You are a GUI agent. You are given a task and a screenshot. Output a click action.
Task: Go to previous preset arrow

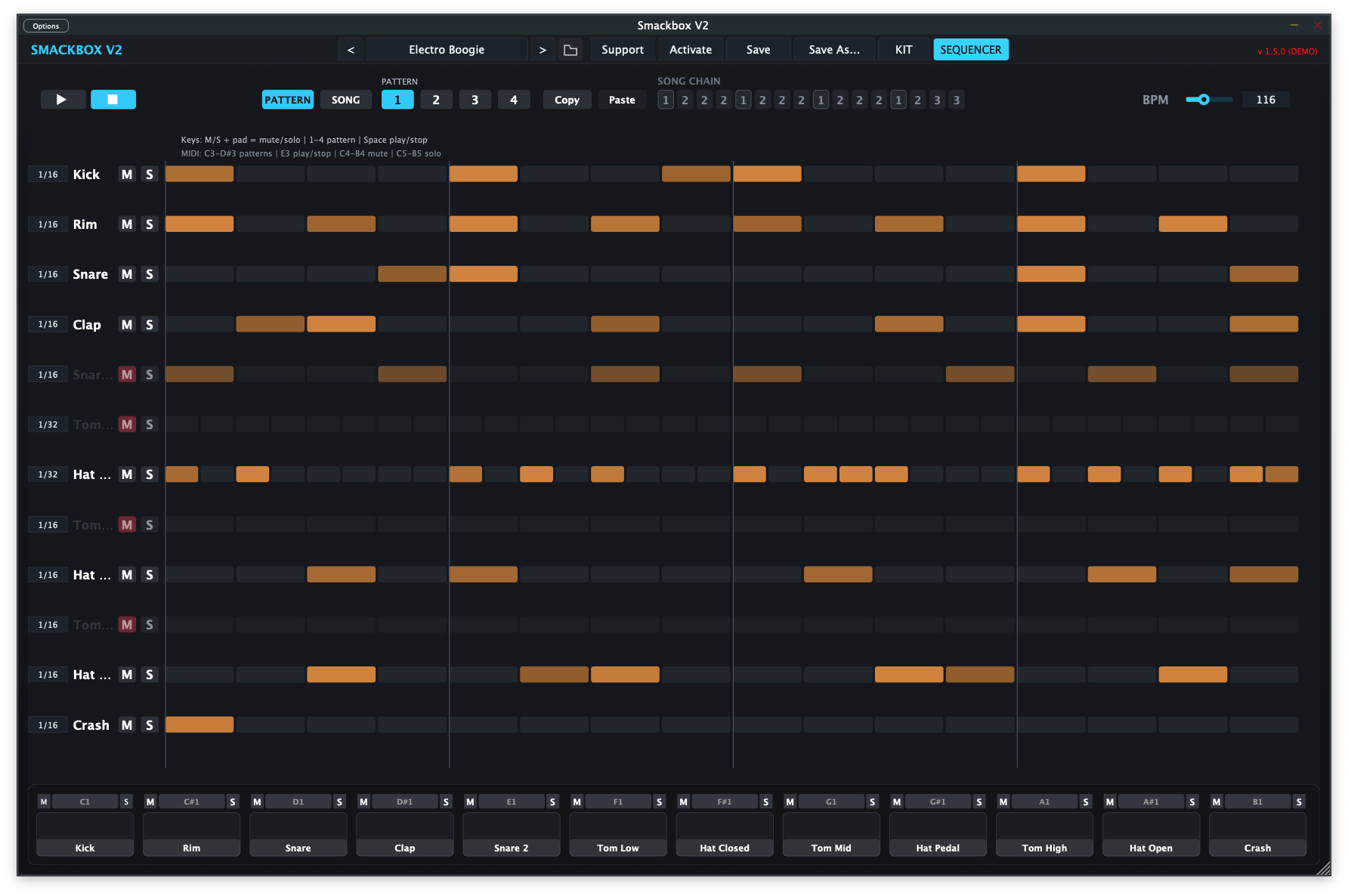click(351, 50)
